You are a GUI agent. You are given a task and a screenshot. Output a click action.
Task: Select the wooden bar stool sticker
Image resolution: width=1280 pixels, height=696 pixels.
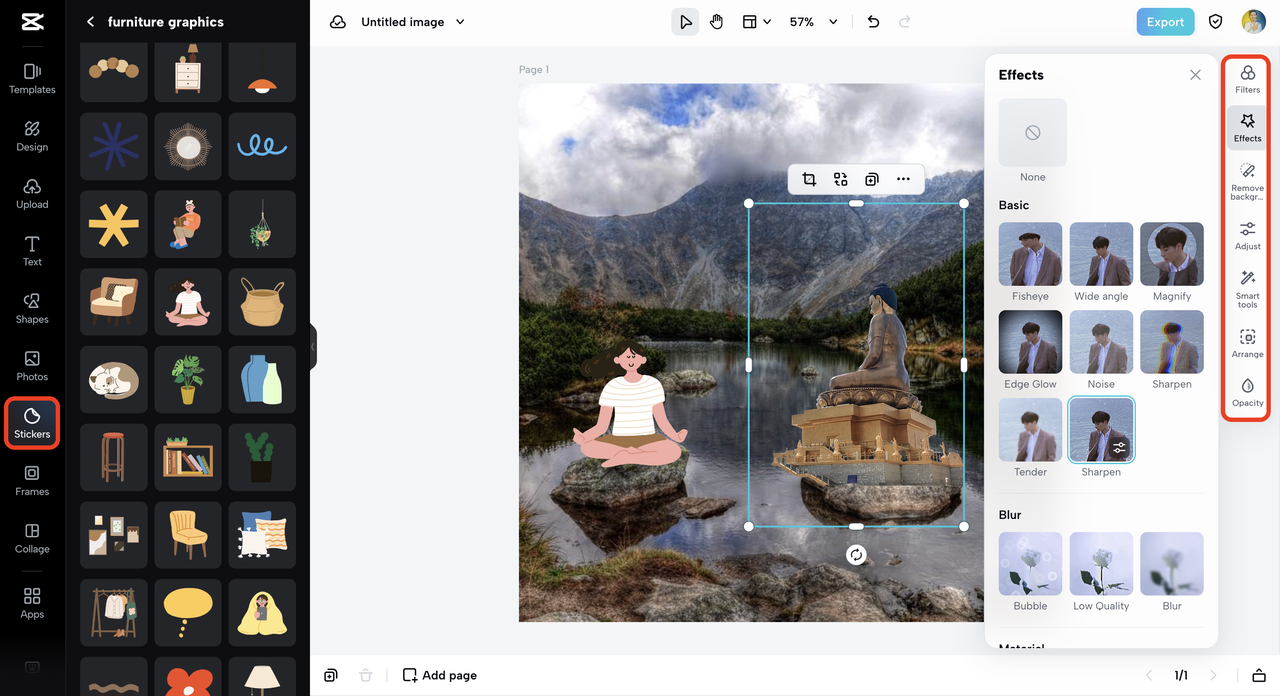coord(114,458)
